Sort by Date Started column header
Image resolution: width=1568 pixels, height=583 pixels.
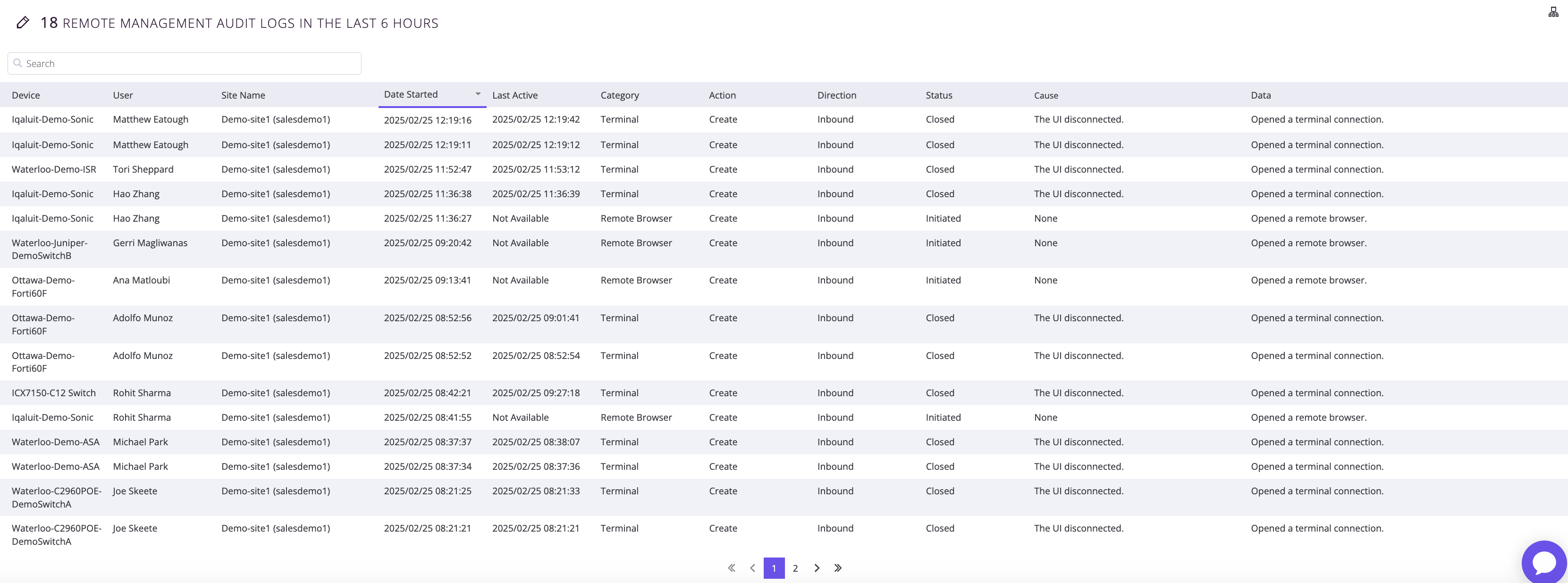click(411, 94)
